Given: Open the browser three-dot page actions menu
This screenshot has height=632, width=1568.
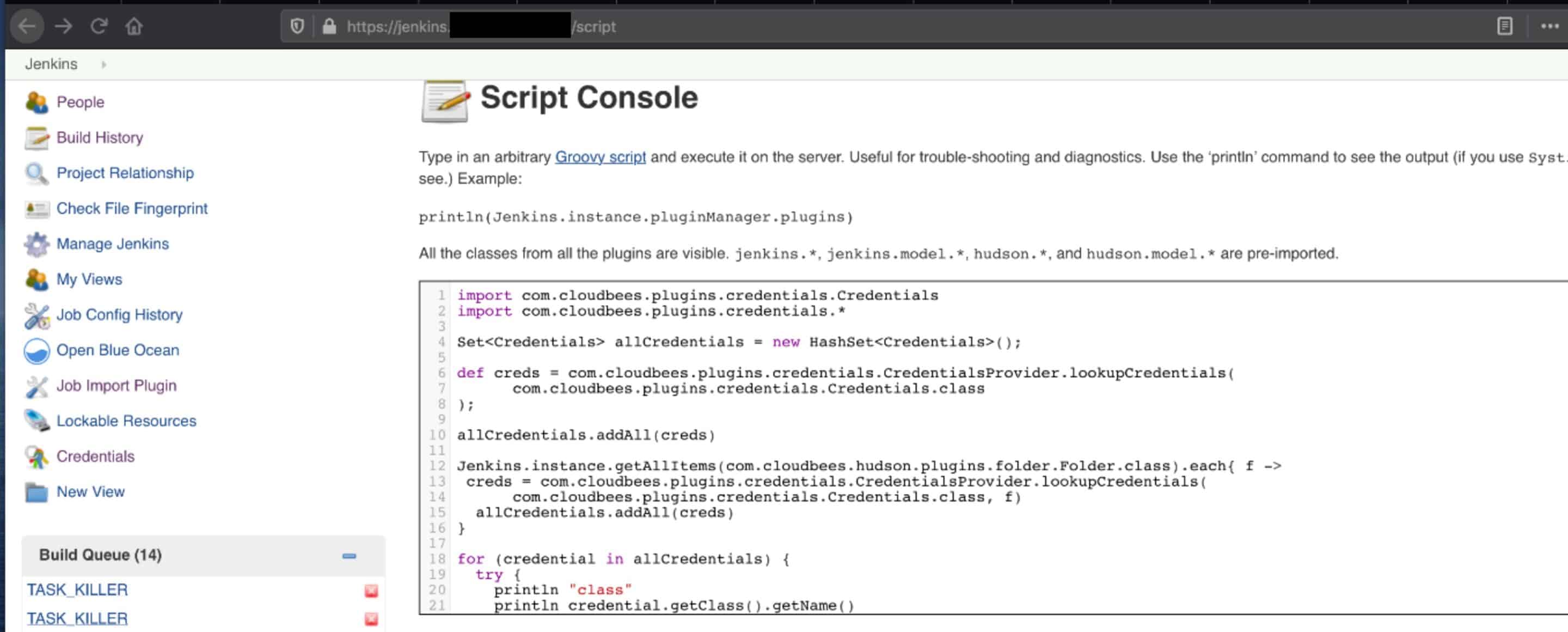Looking at the screenshot, I should (1549, 26).
